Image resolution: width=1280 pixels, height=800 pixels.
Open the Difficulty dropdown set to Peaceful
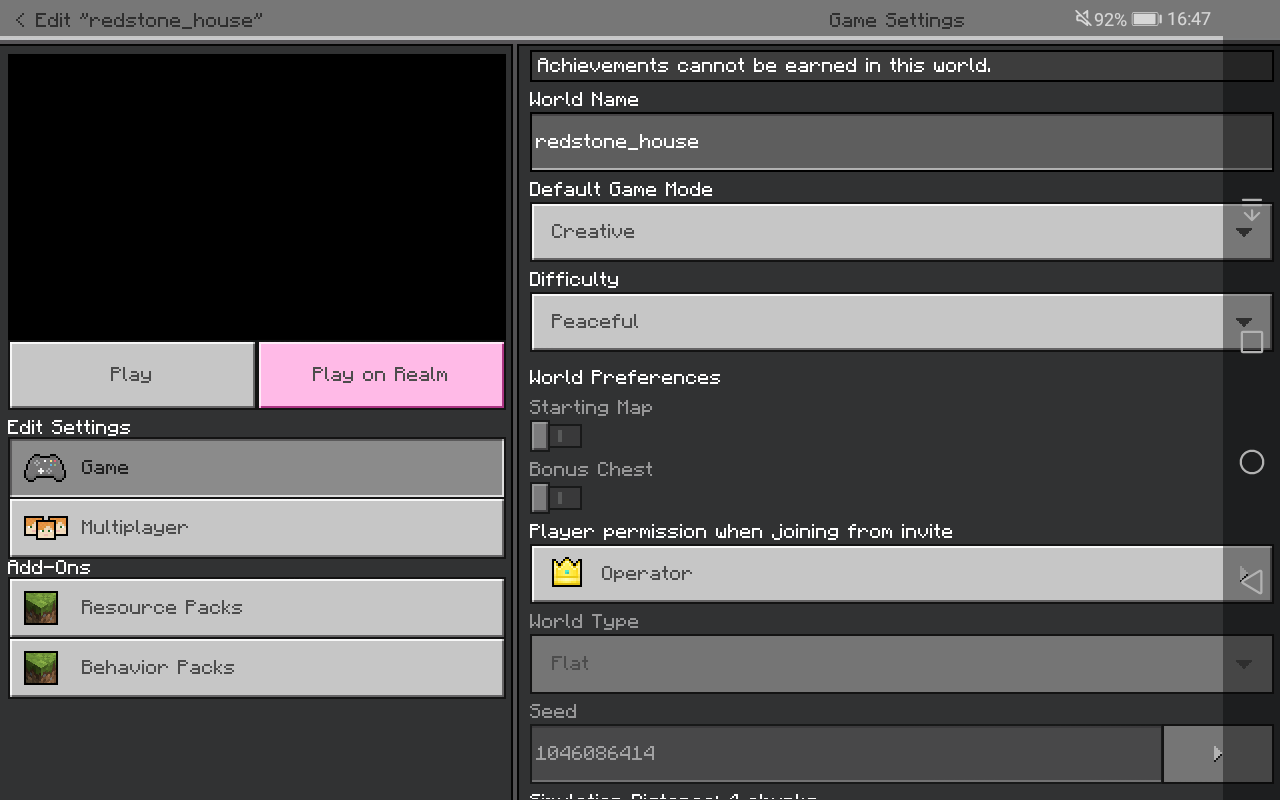coord(901,322)
